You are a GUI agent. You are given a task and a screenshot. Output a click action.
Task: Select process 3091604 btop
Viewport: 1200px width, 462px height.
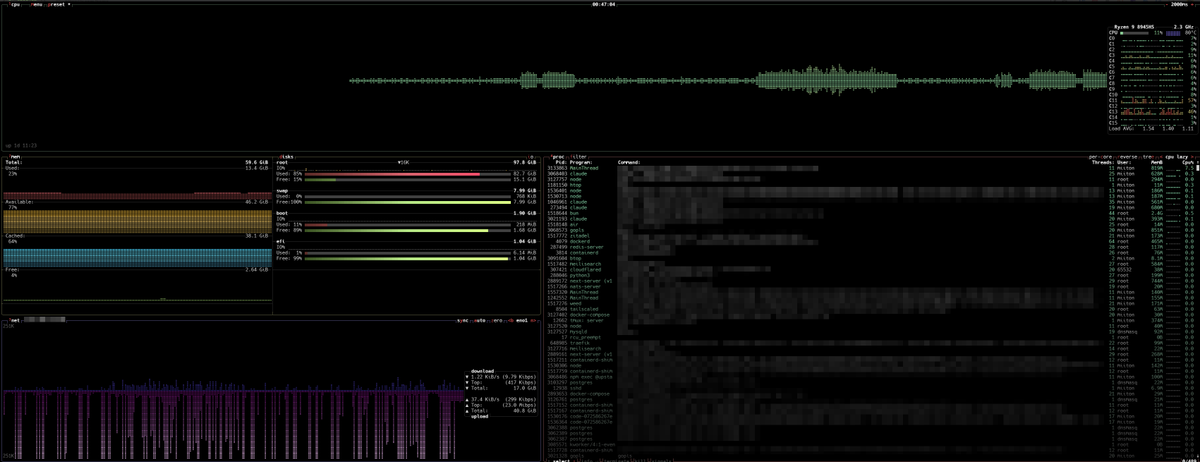(x=871, y=258)
